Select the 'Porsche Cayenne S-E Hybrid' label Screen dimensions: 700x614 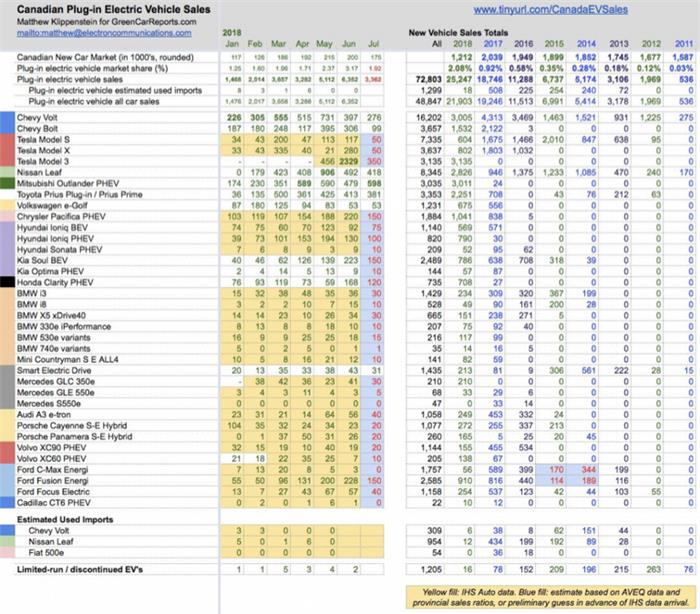(71, 426)
